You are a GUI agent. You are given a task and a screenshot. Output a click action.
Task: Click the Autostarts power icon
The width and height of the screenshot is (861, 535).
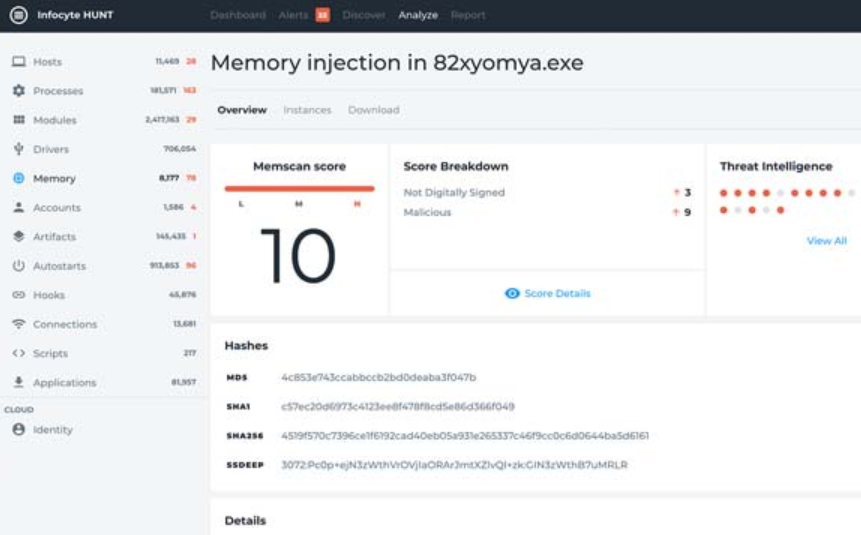click(18, 266)
